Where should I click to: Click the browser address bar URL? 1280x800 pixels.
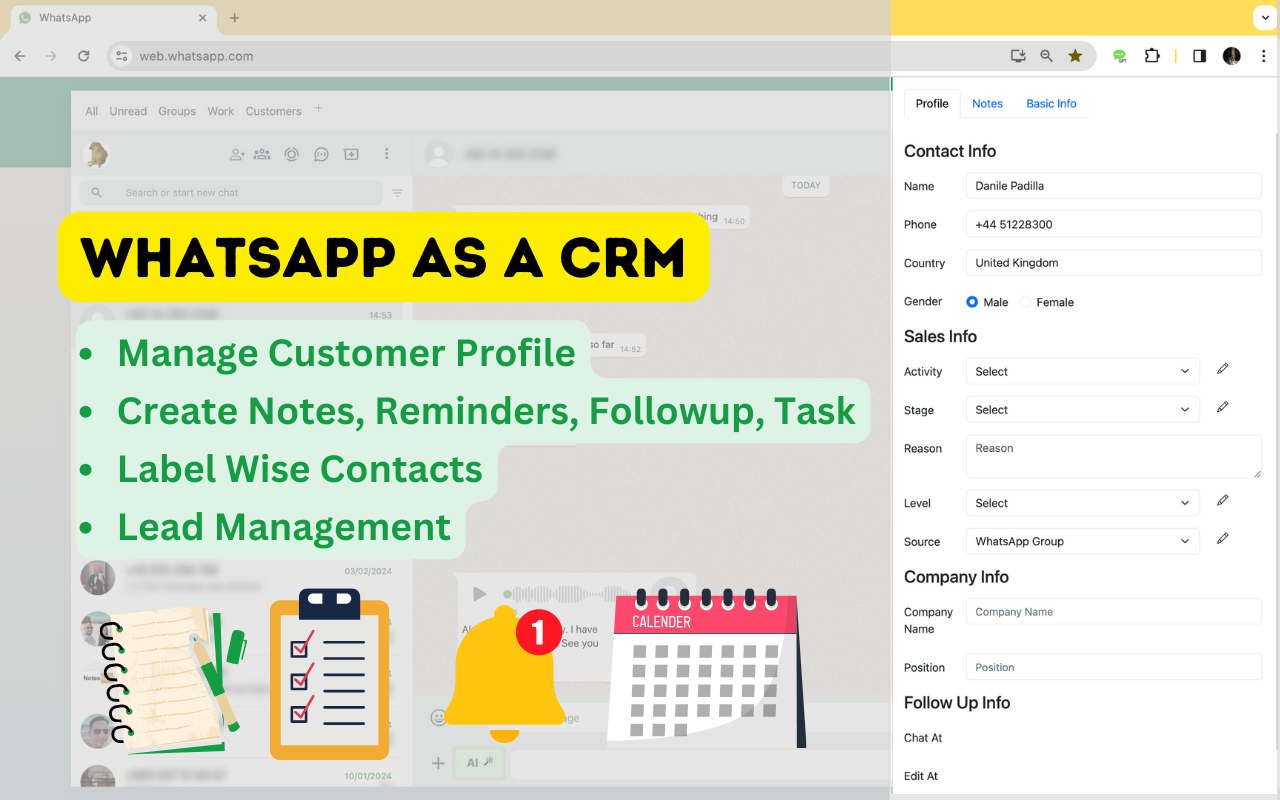(196, 56)
